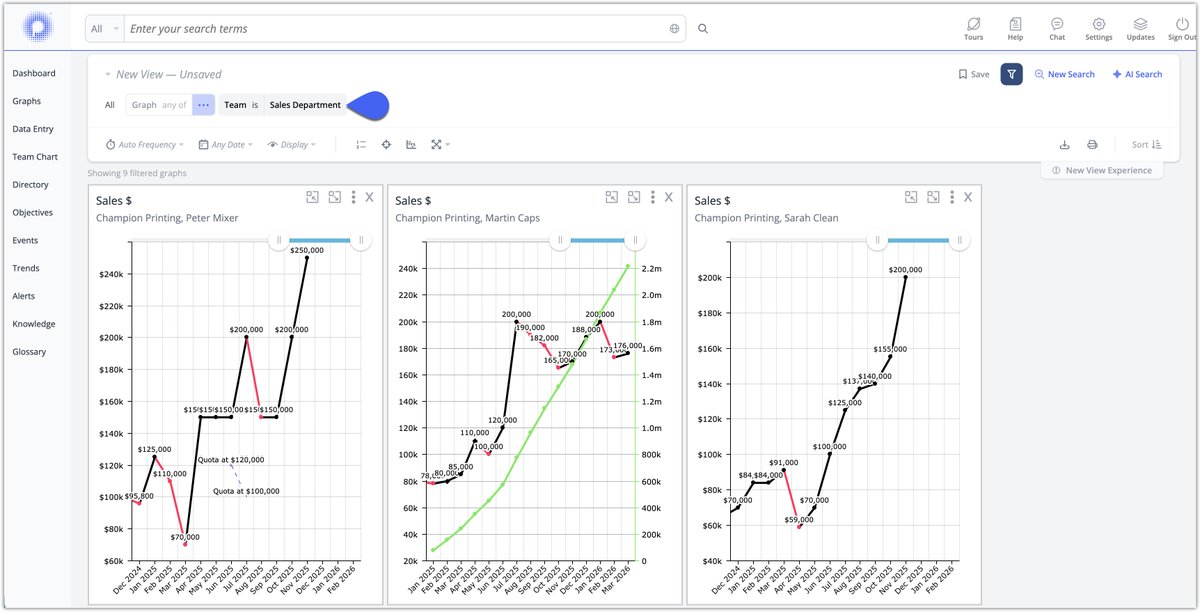Click second resize icon on Sarah Clean graph
The height and width of the screenshot is (612, 1200).
[x=934, y=198]
